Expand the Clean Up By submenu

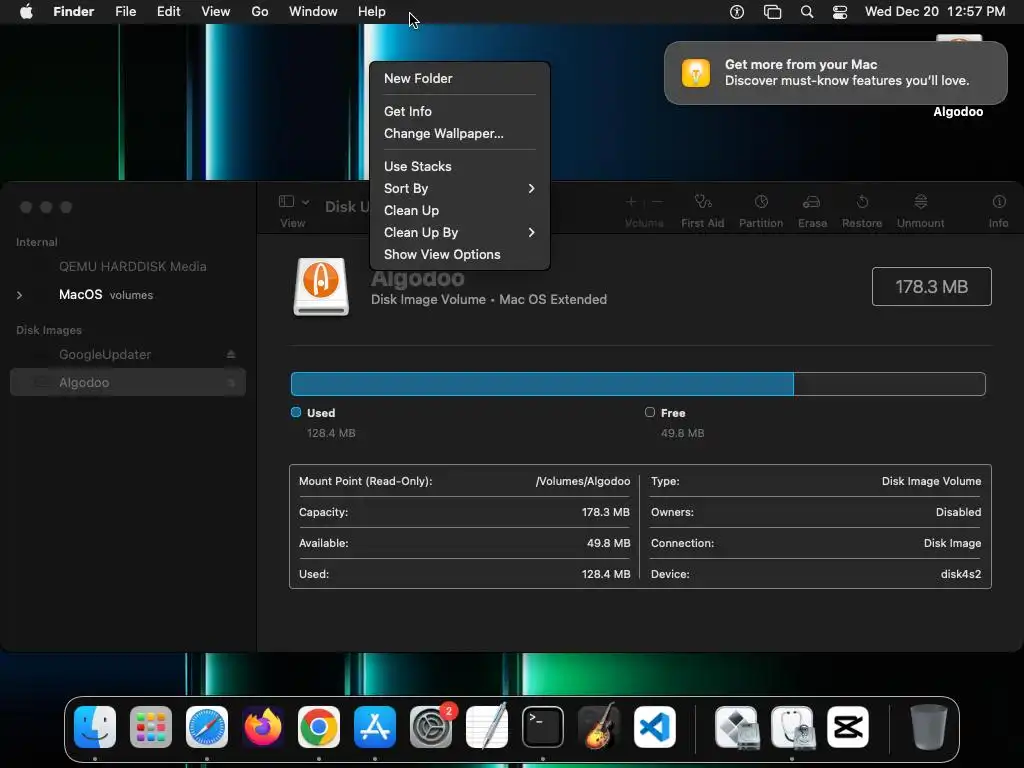(x=460, y=232)
